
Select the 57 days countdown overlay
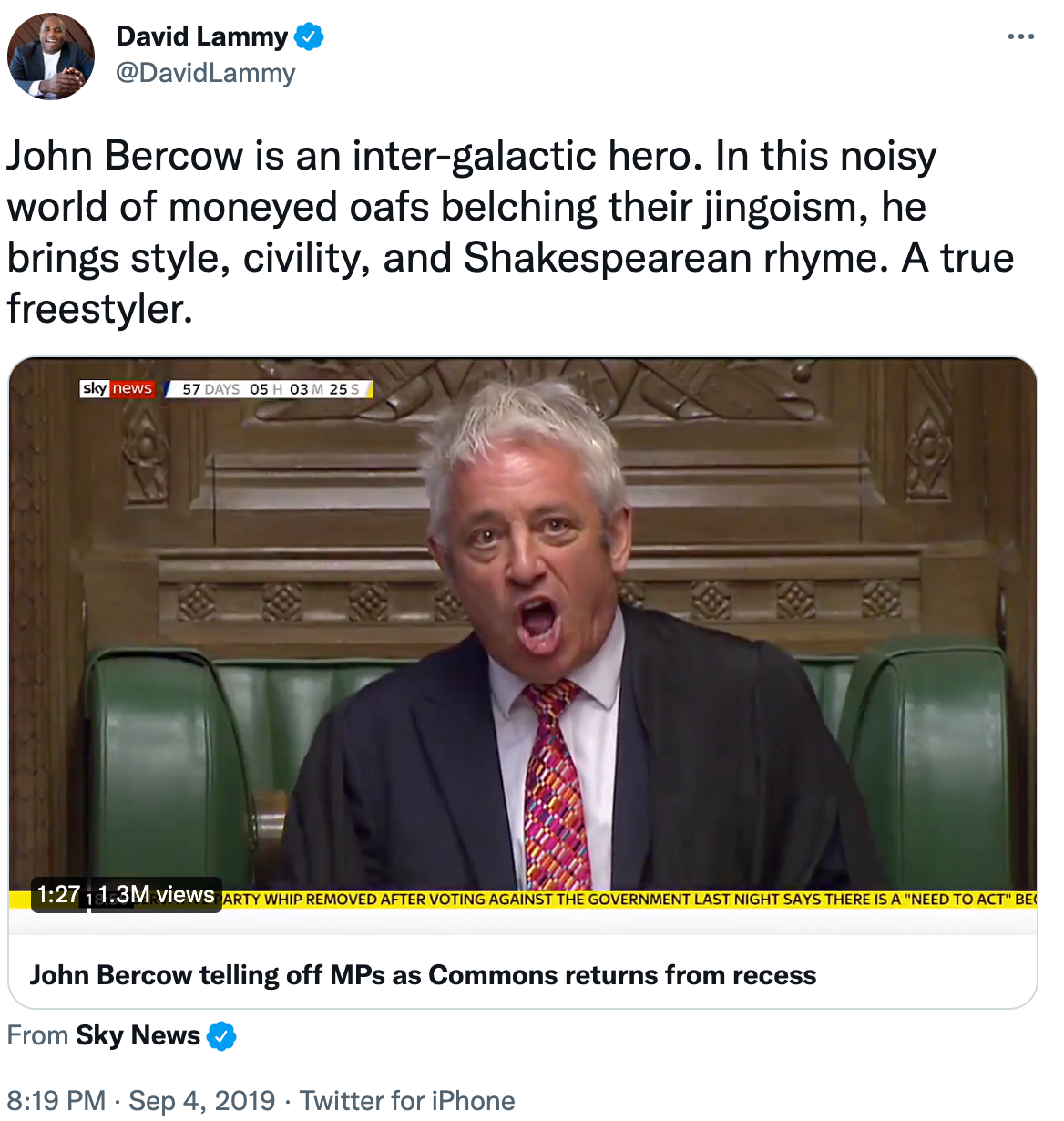pyautogui.click(x=271, y=389)
